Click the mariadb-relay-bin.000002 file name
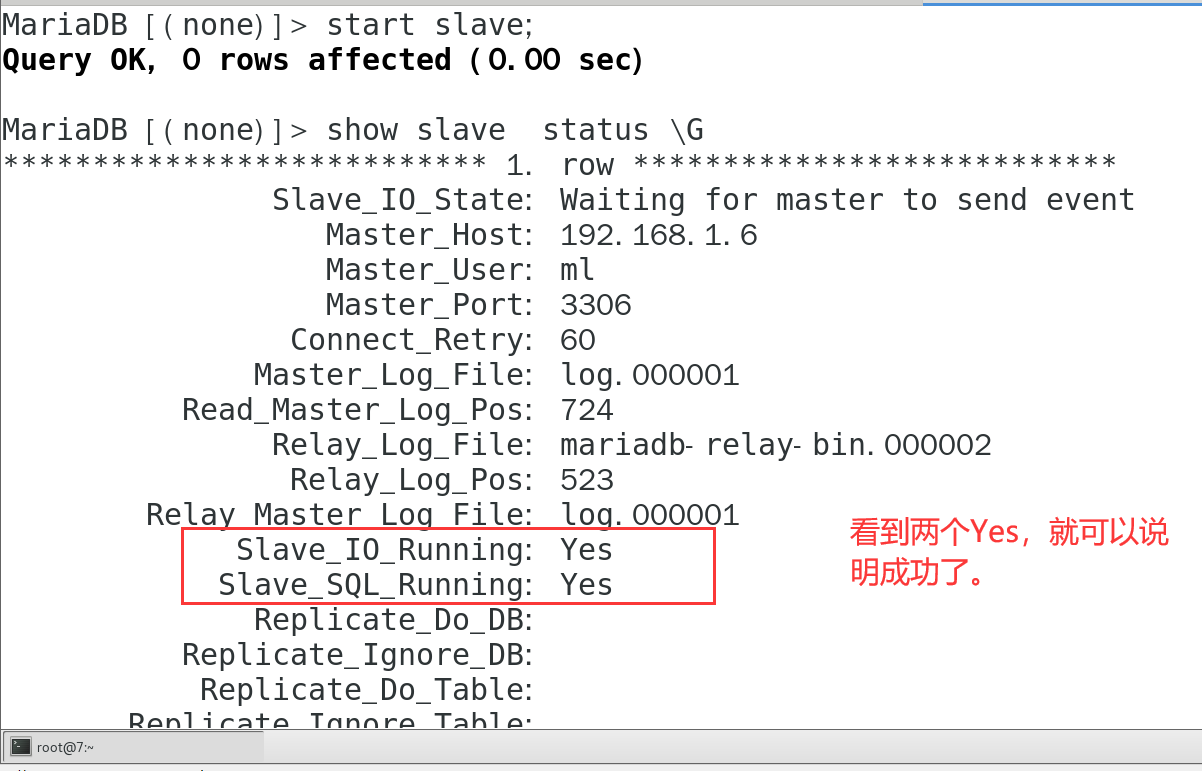 (775, 445)
